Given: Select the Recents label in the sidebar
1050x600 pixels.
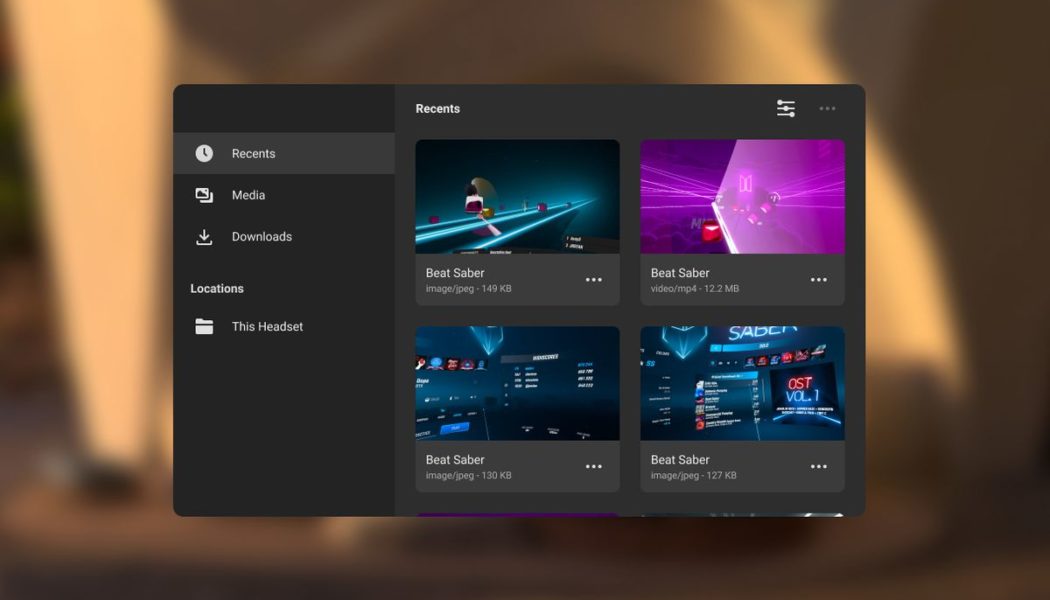Looking at the screenshot, I should 253,153.
